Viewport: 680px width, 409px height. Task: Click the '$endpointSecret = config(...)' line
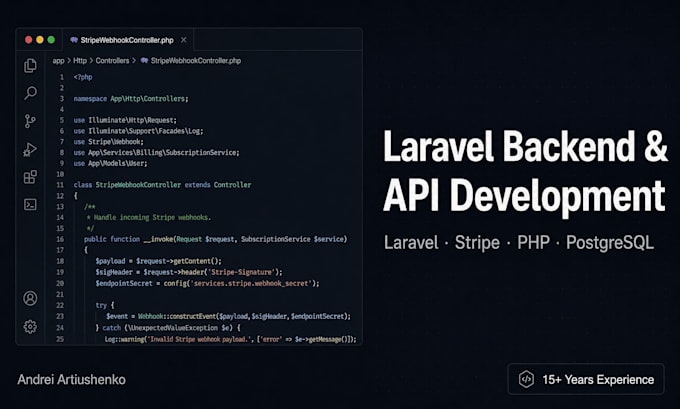[207, 283]
